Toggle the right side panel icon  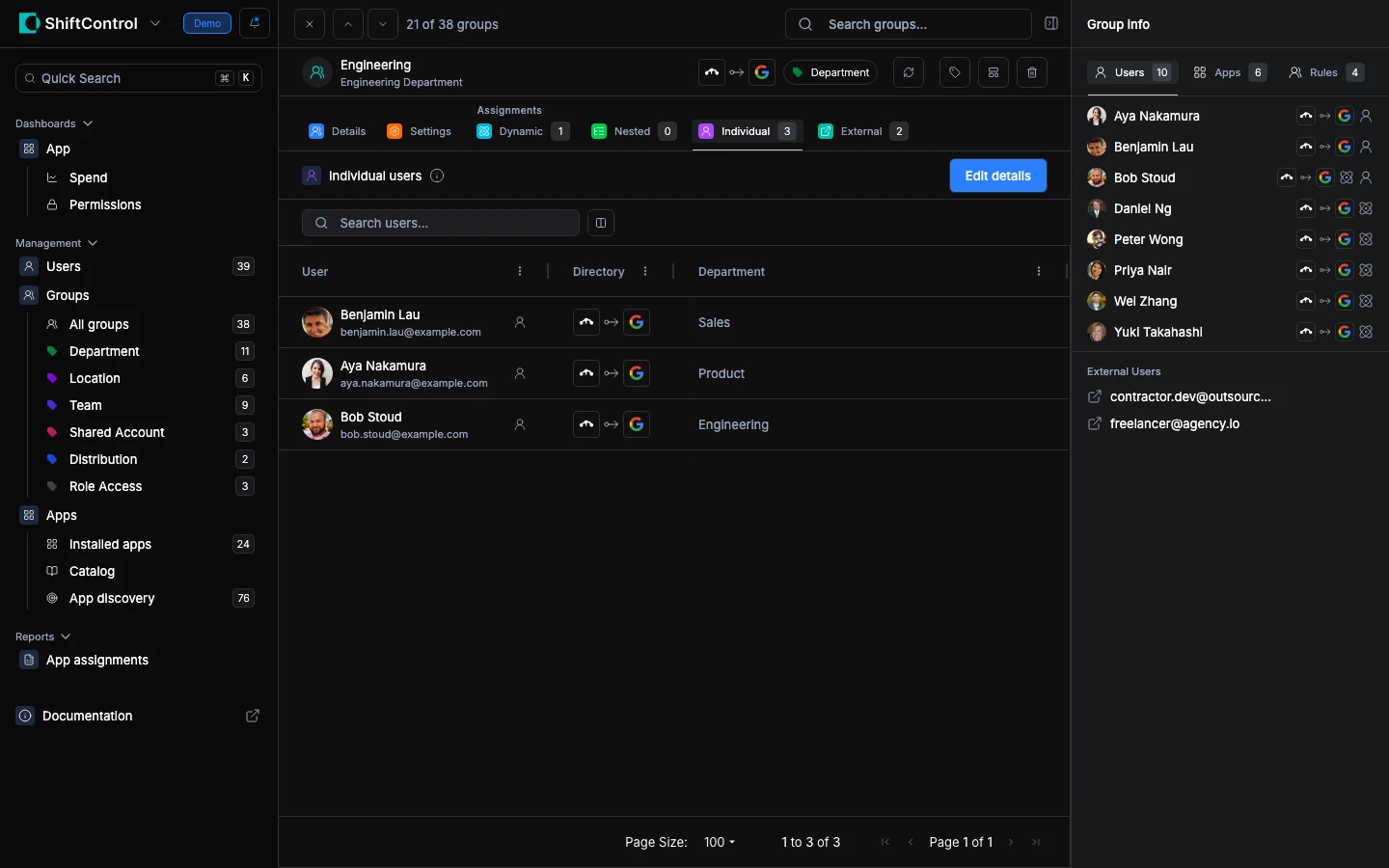[1051, 23]
